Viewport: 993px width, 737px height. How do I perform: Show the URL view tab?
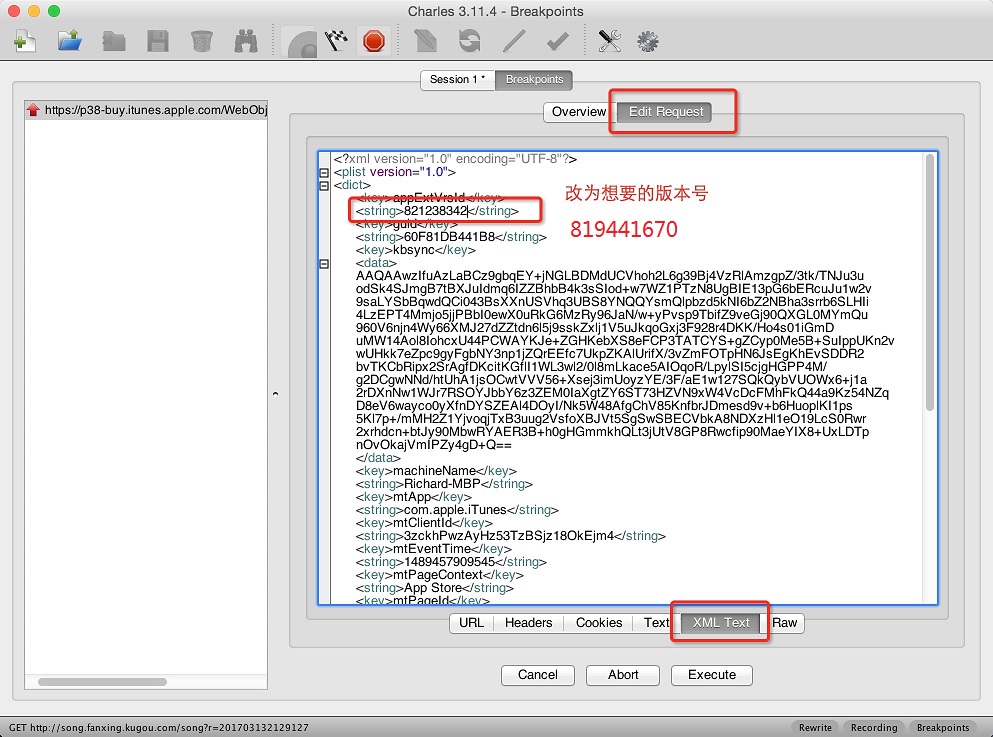(x=471, y=623)
